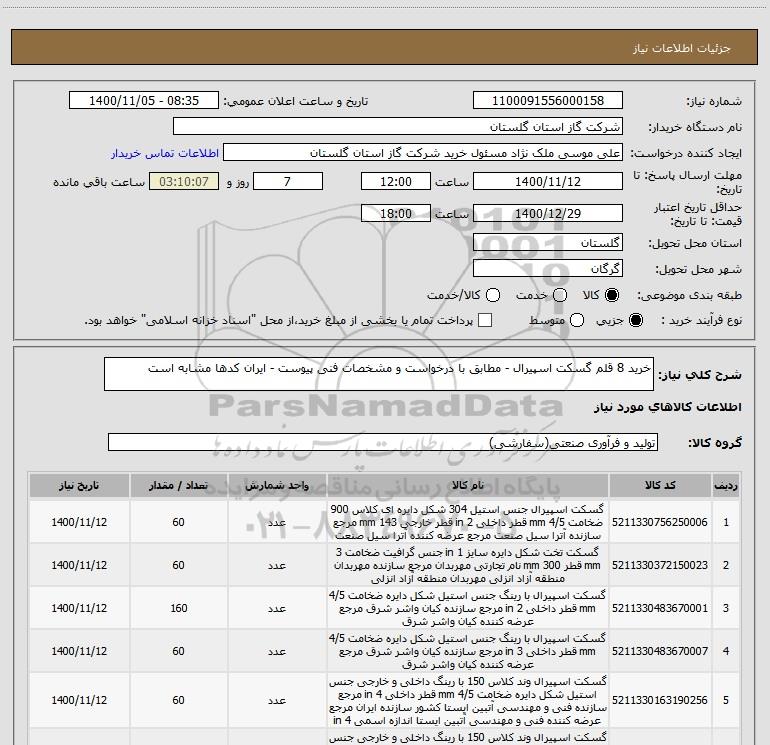Screen dimensions: 770x745
Task: Click the section title اطلاعات کالاهای مورد نیاز
Action: (x=668, y=407)
